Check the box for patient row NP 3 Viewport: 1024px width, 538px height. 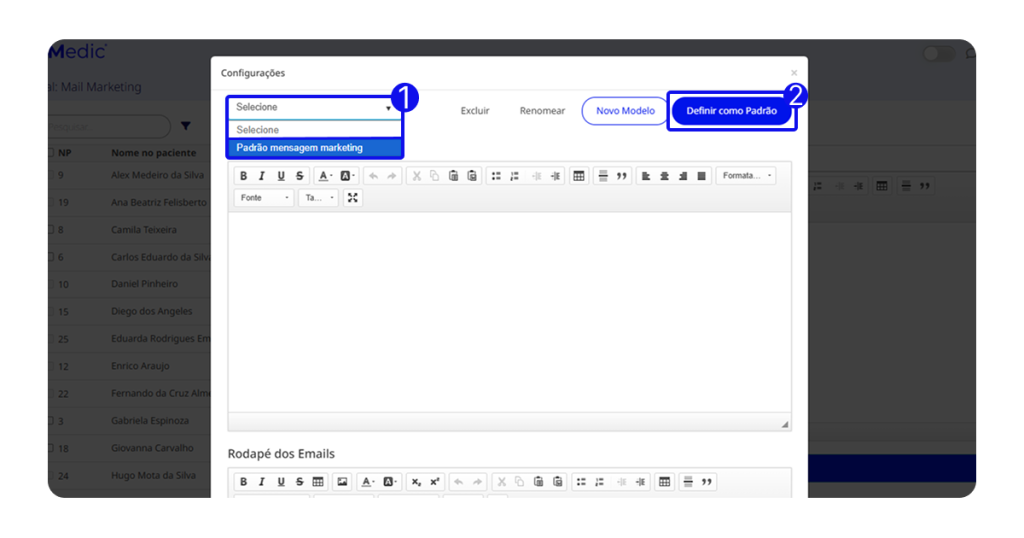[x=51, y=421]
